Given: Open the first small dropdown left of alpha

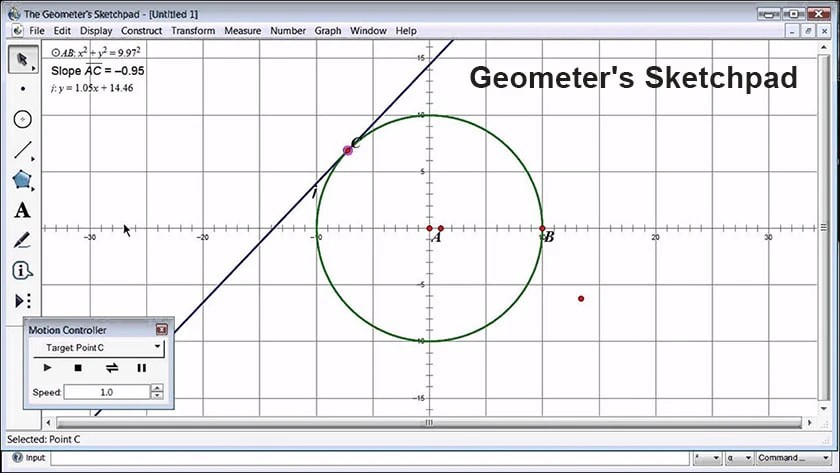Looking at the screenshot, I should point(707,458).
